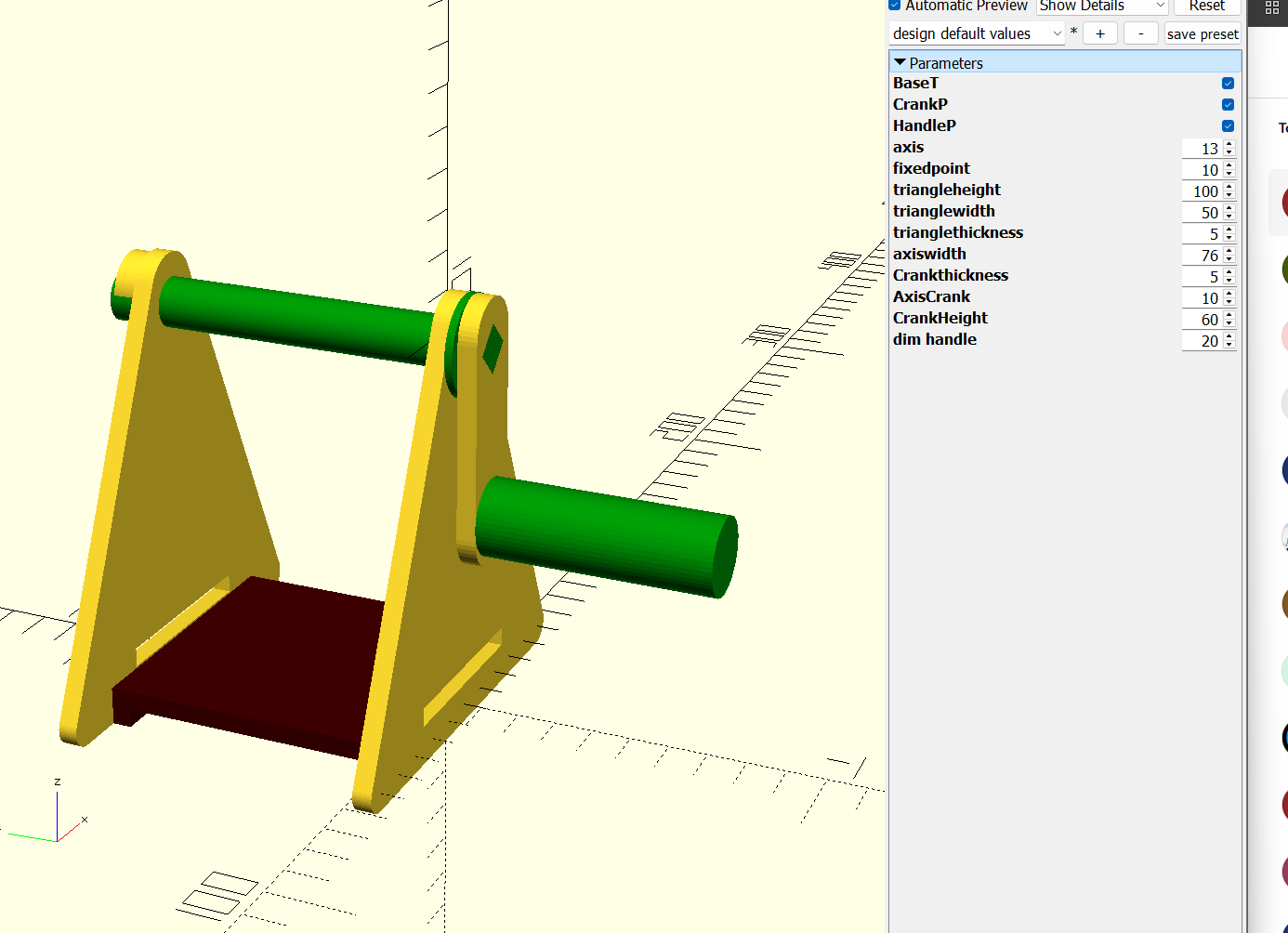Image resolution: width=1288 pixels, height=933 pixels.
Task: Click the 'axiswidth' parameter label
Action: (929, 254)
